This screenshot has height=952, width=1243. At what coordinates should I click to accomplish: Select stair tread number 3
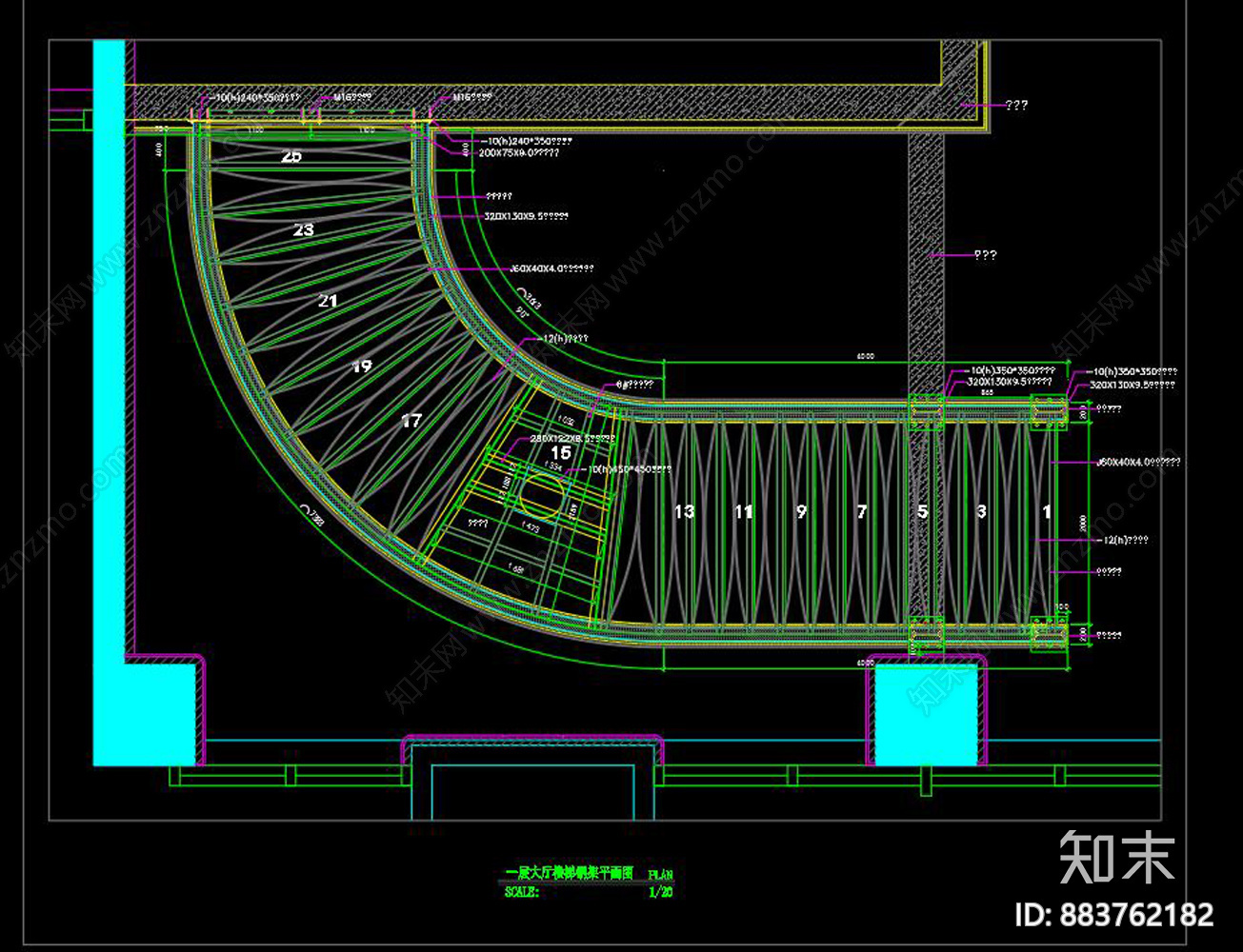pos(982,512)
